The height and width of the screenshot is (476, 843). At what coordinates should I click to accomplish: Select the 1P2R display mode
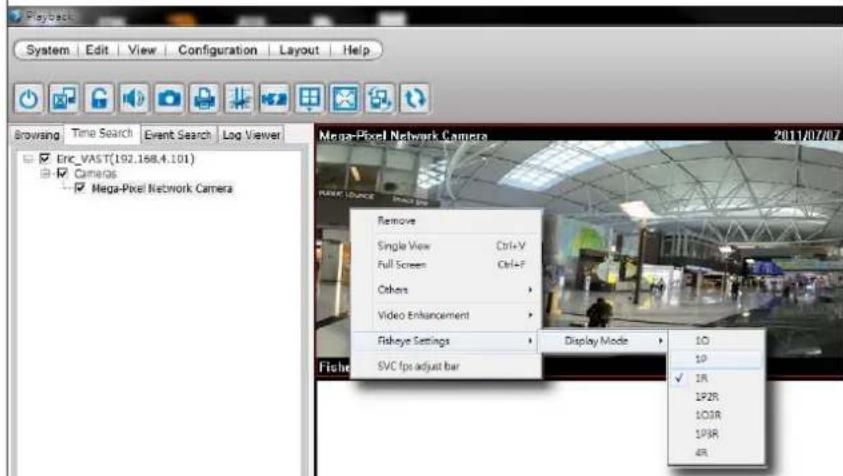click(x=716, y=397)
